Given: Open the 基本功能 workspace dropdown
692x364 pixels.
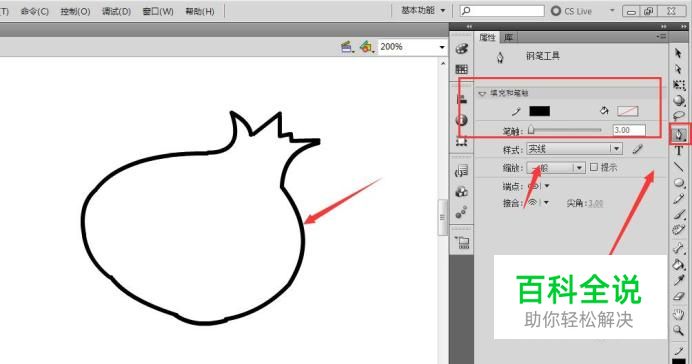Looking at the screenshot, I should point(423,11).
